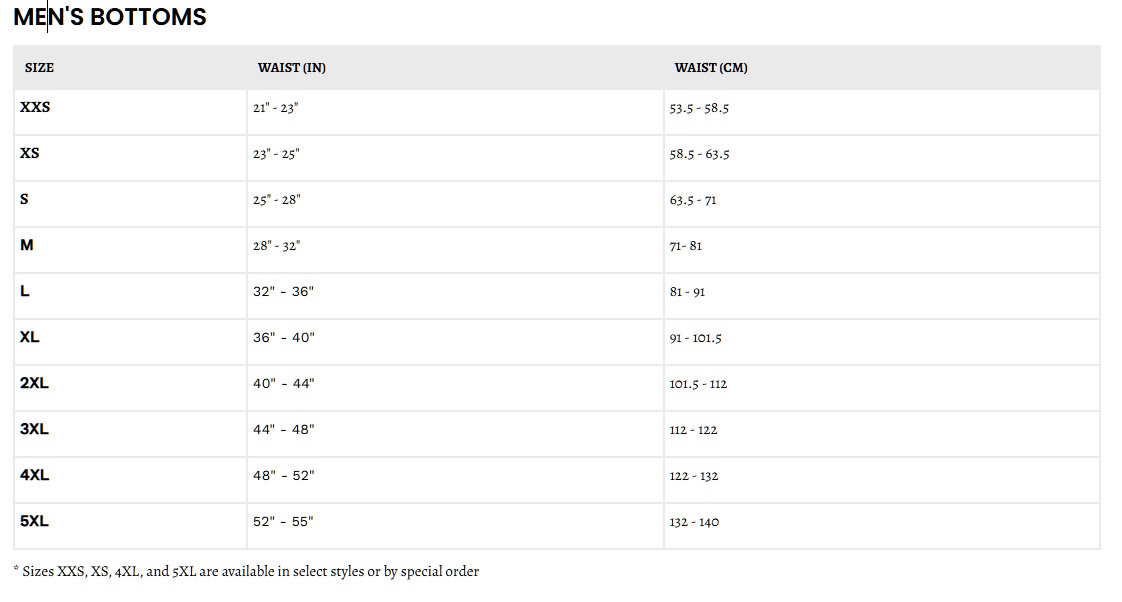The height and width of the screenshot is (602, 1122).
Task: Click the S size row label
Action: tap(24, 199)
